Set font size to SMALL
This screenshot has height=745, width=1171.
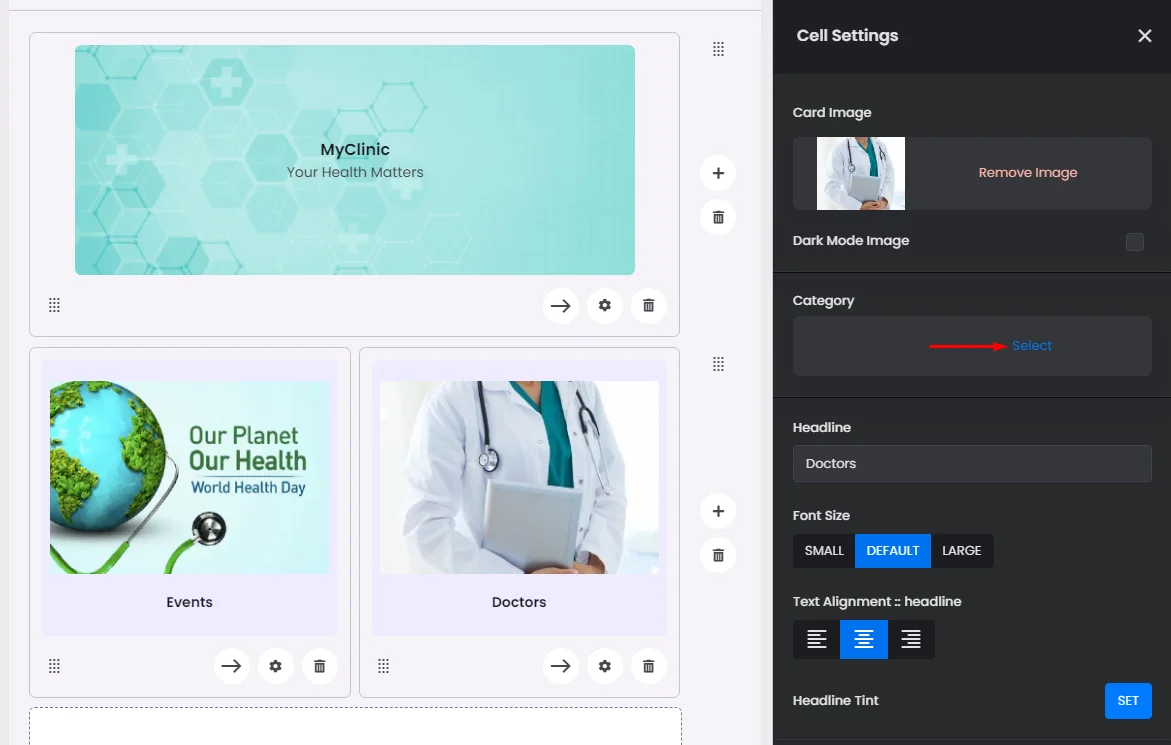pos(824,551)
